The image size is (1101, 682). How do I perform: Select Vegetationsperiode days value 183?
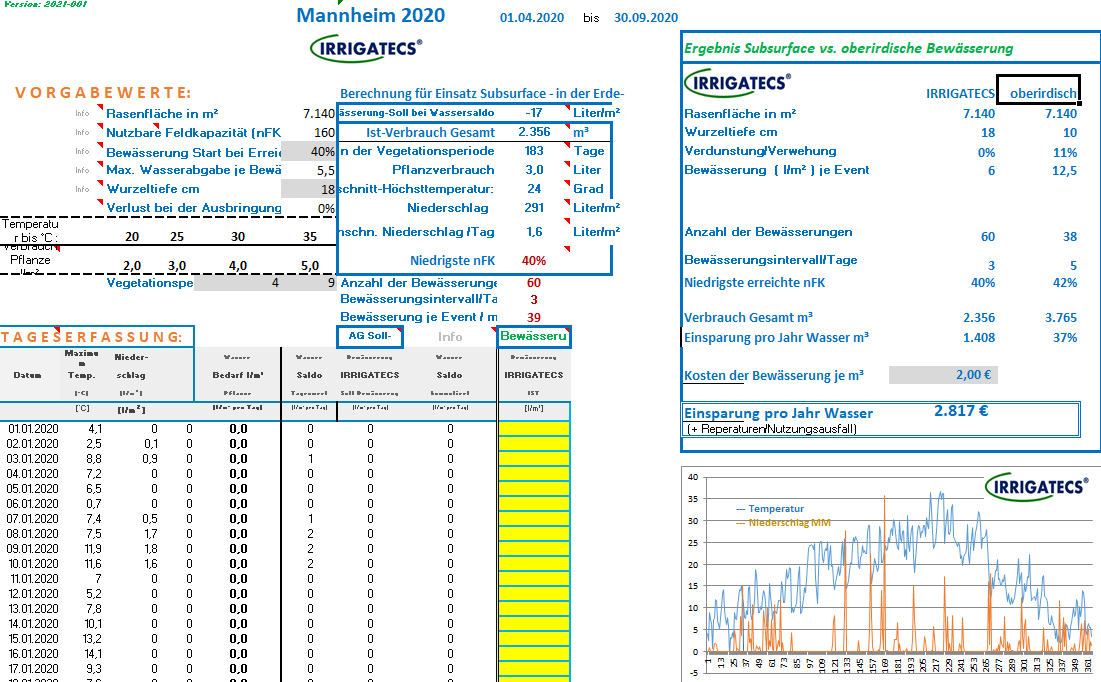pos(534,151)
